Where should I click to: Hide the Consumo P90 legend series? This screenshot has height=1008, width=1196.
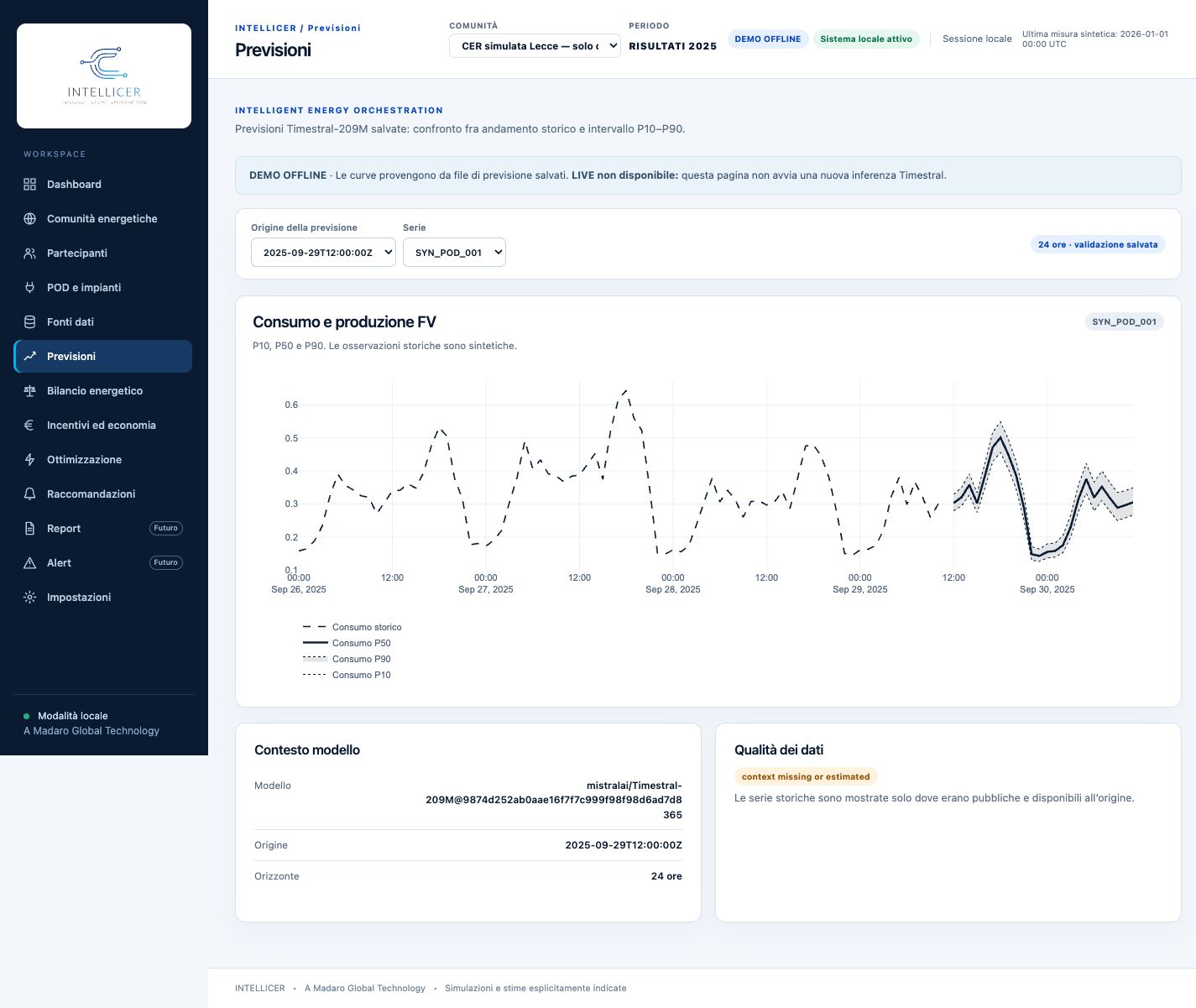pyautogui.click(x=347, y=659)
